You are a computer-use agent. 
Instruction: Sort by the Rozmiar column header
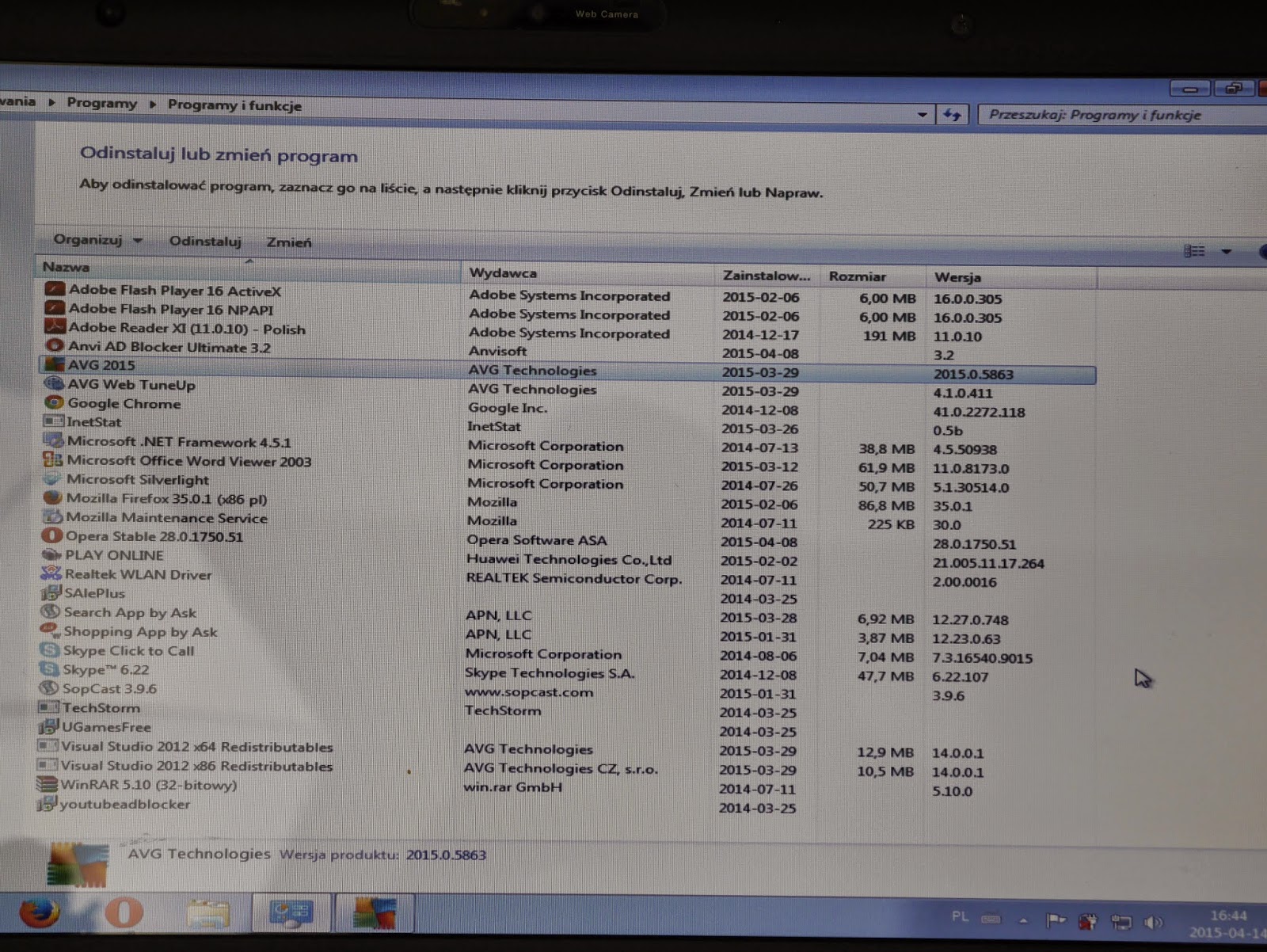[873, 276]
